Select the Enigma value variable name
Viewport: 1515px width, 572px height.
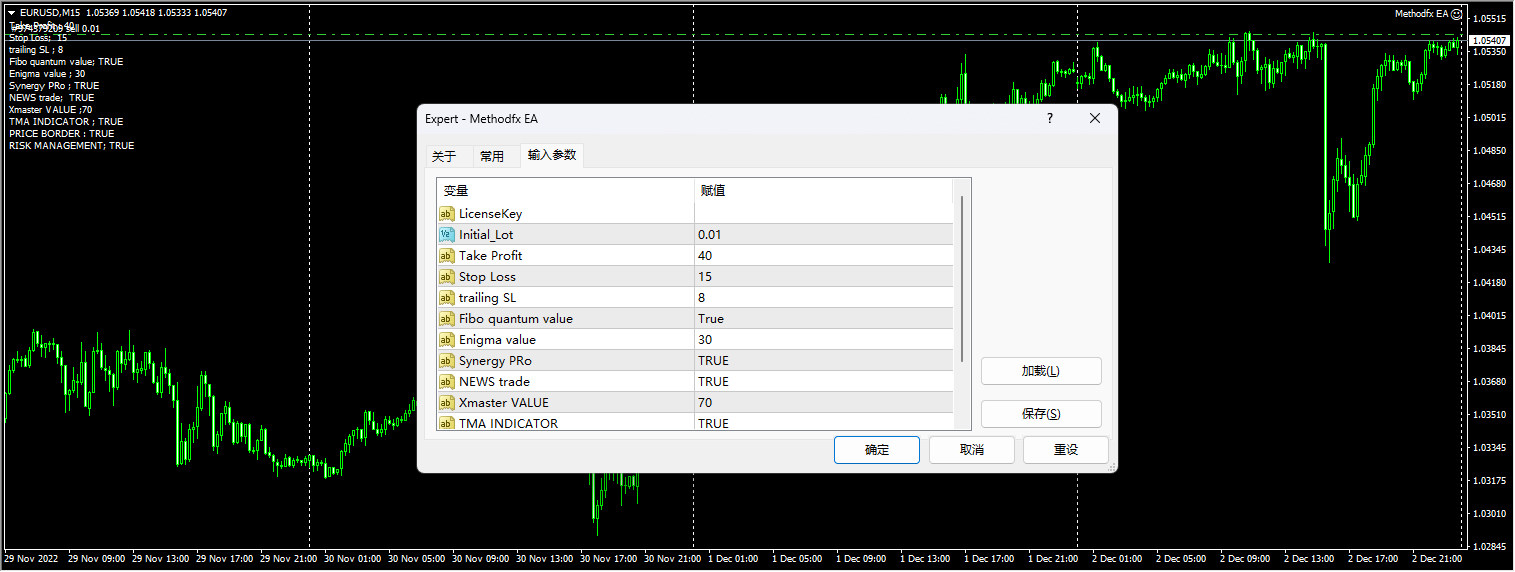[x=497, y=340]
